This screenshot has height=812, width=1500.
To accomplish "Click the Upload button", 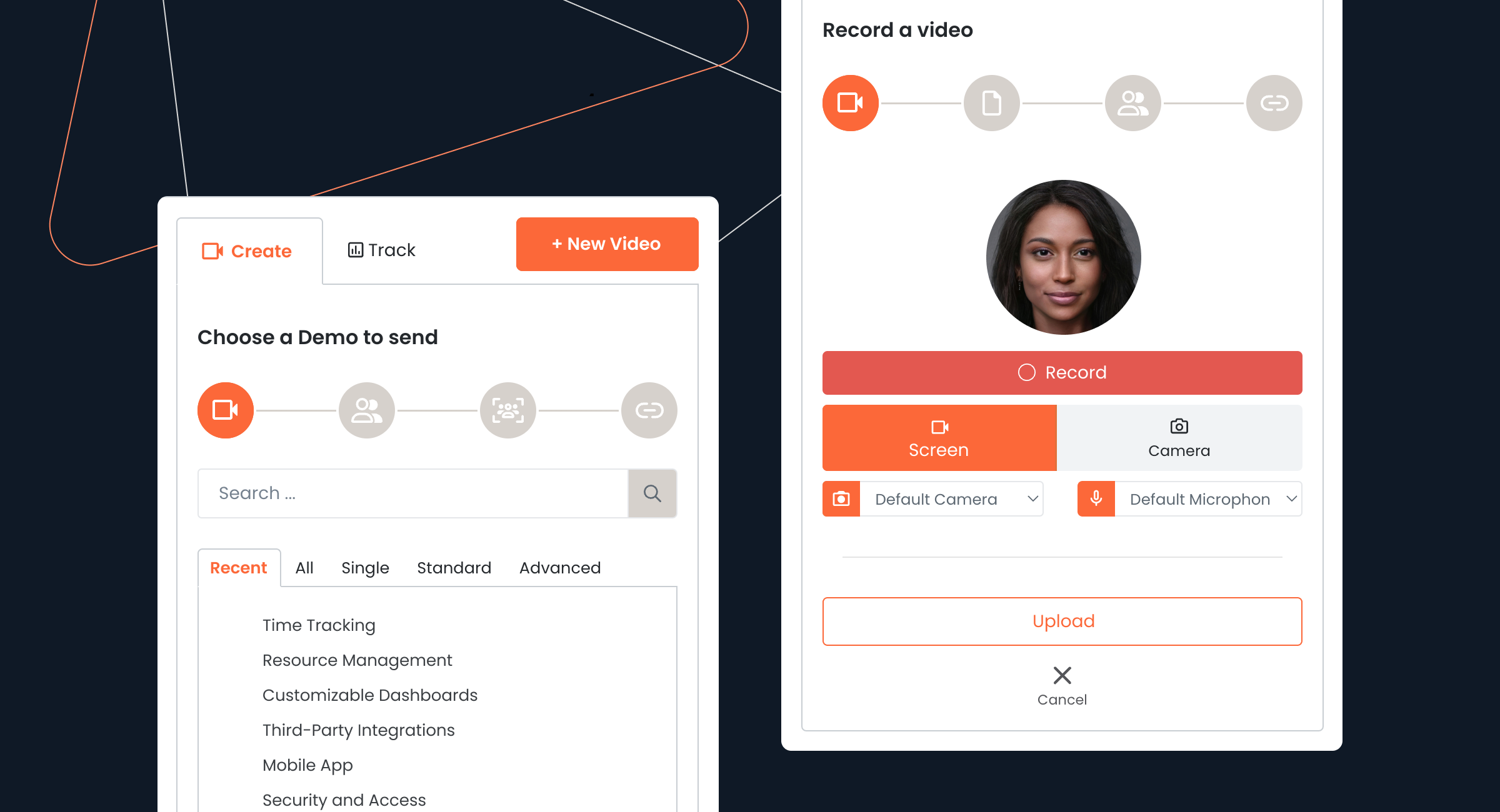I will point(1062,622).
